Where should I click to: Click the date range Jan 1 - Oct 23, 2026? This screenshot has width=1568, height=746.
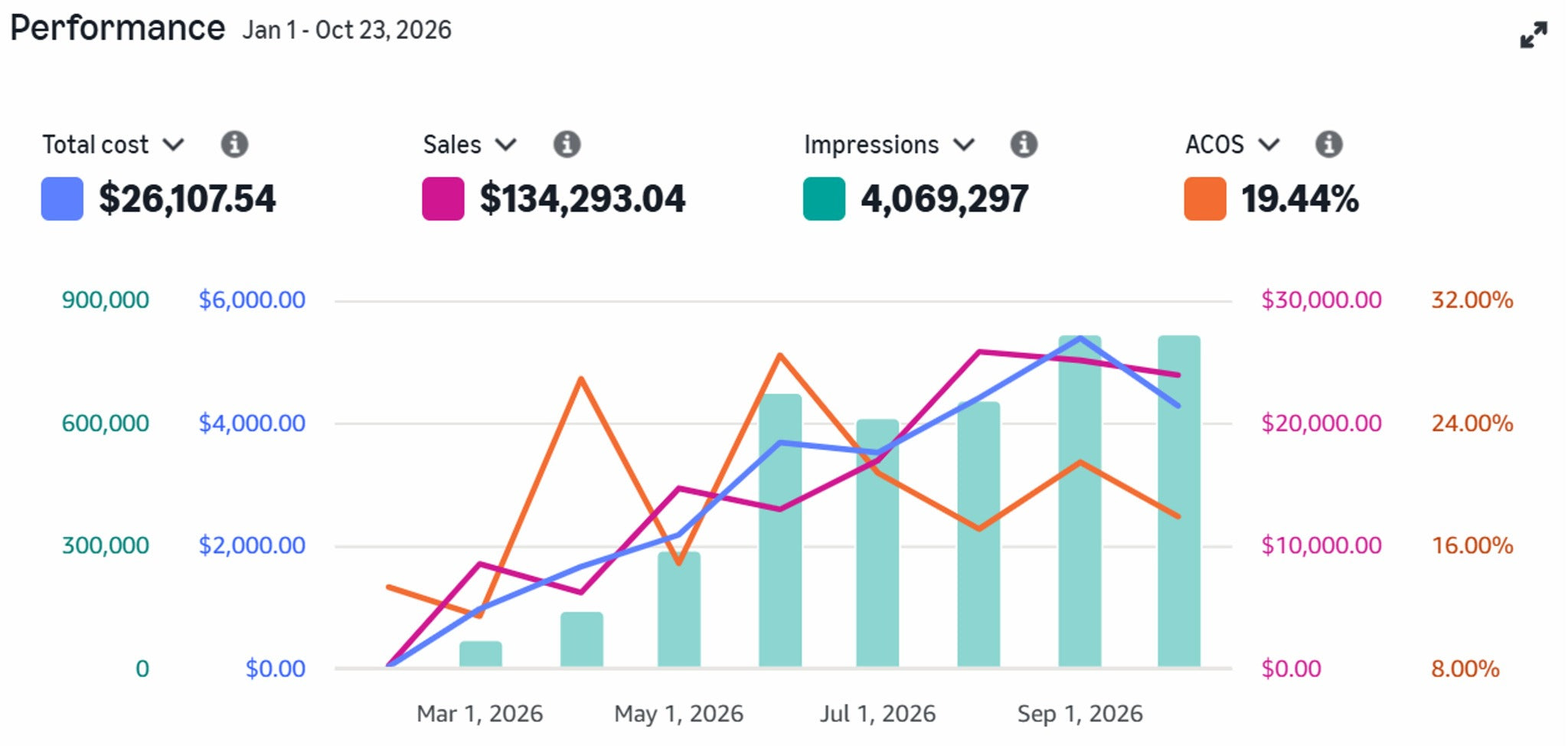(347, 30)
